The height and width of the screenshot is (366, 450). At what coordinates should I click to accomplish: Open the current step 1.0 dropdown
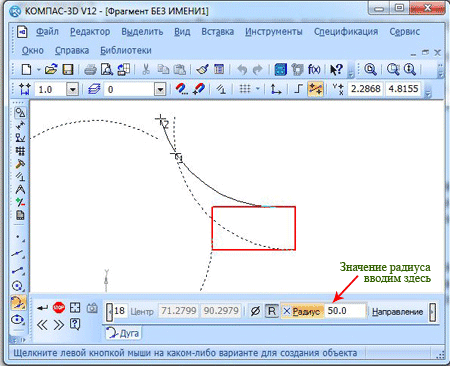pyautogui.click(x=72, y=89)
